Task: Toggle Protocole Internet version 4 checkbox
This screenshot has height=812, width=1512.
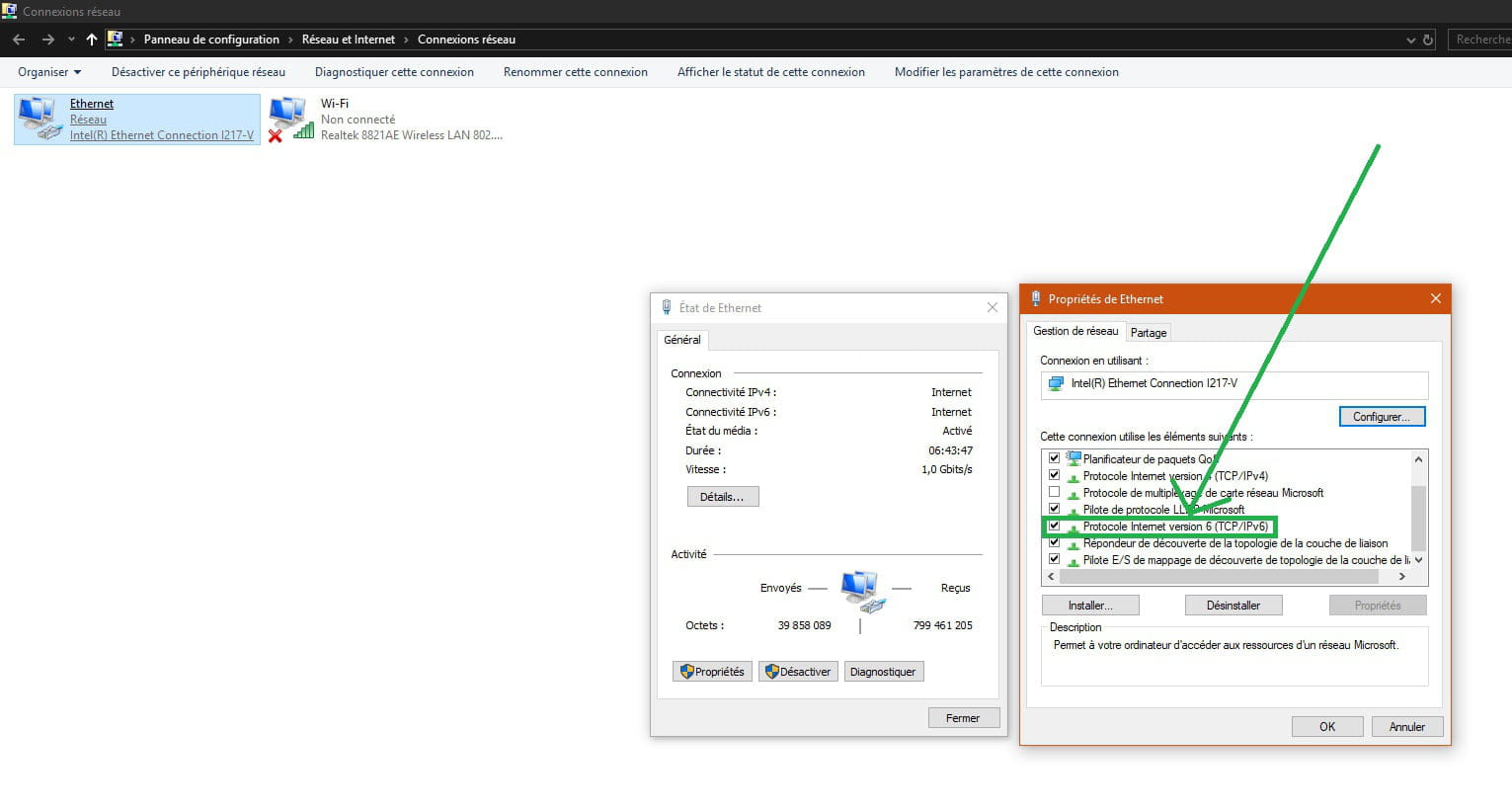Action: point(1054,475)
